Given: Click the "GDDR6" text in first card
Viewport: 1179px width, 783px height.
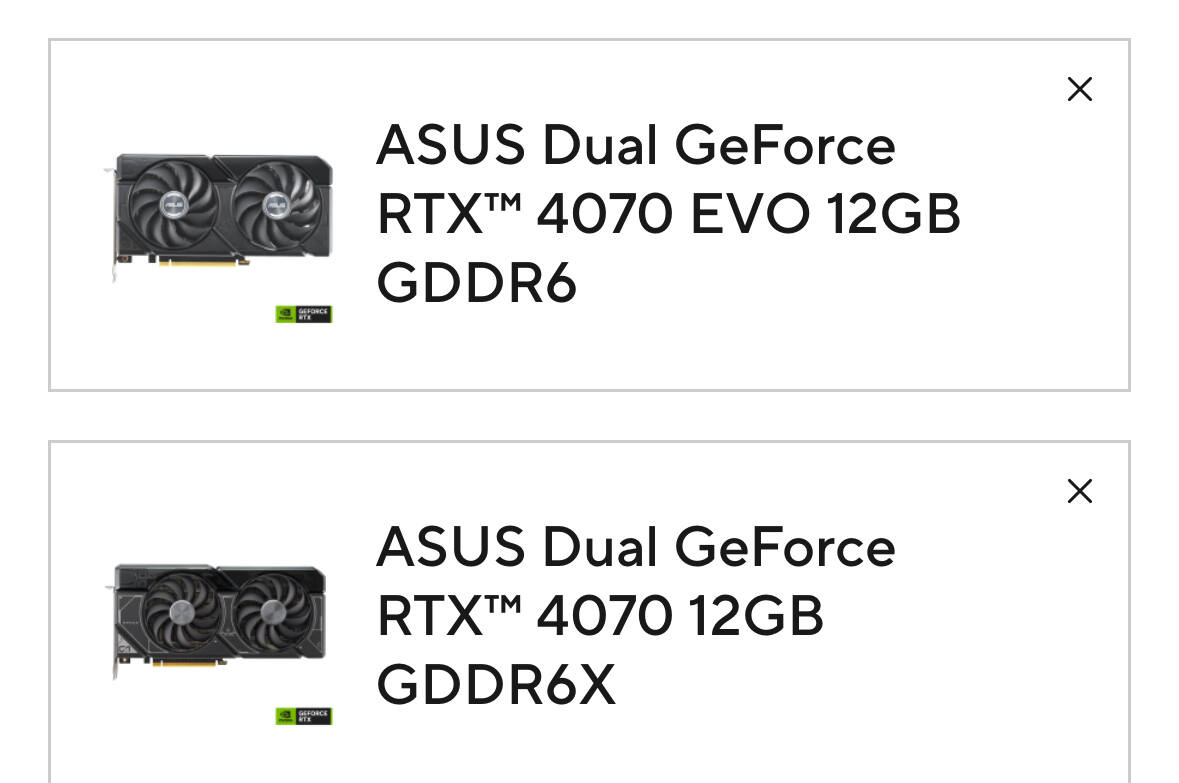Looking at the screenshot, I should click(x=477, y=283).
